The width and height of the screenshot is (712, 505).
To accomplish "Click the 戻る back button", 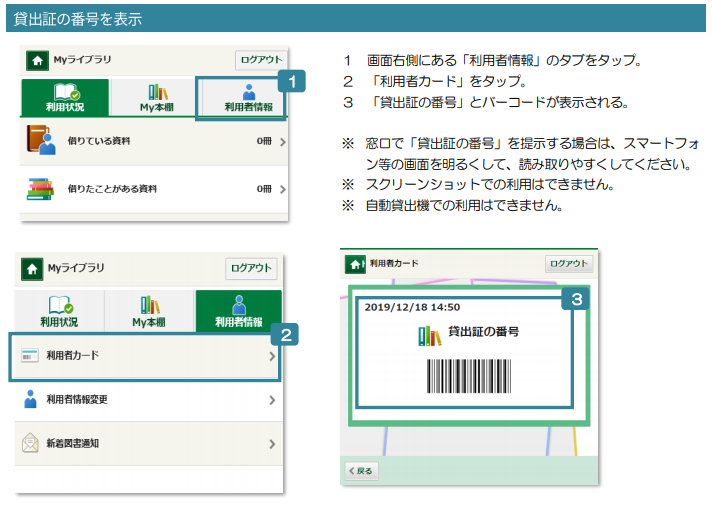I will (361, 471).
